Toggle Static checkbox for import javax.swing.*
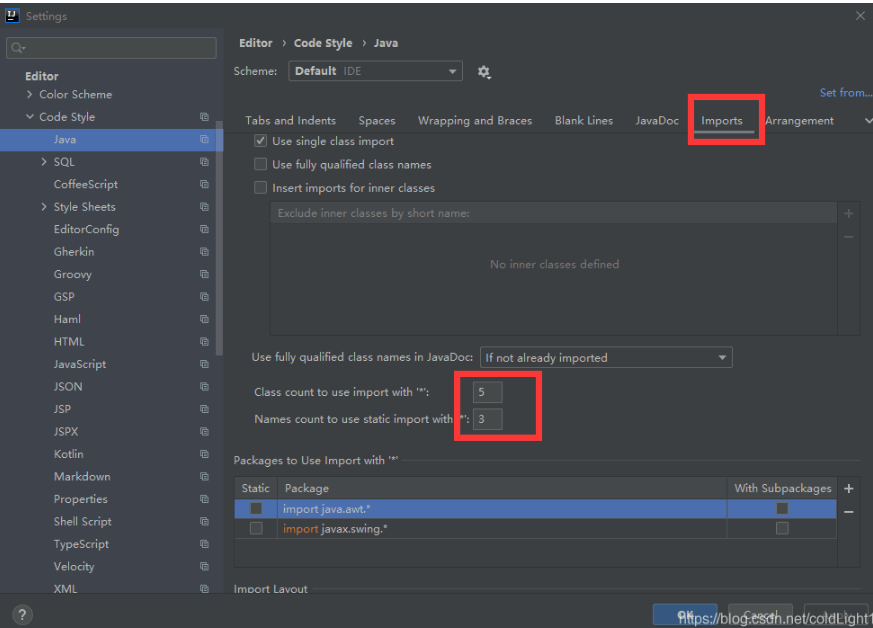Image resolution: width=873 pixels, height=628 pixels. point(256,528)
